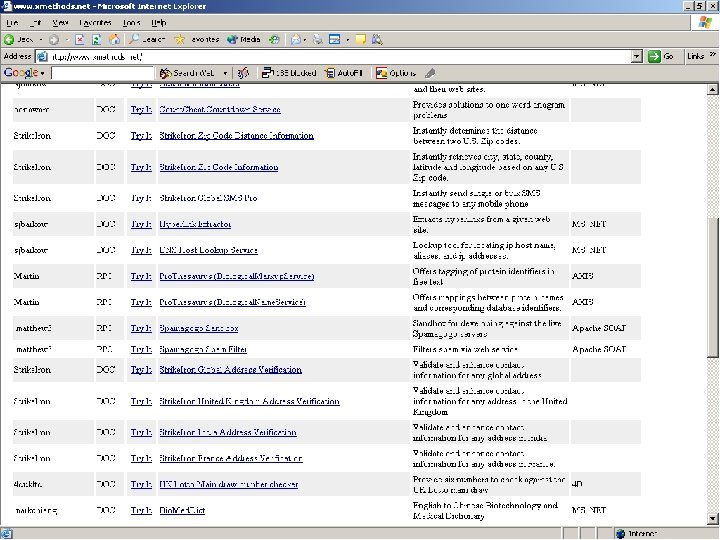Screen dimensions: 720x540
Task: Open StrikeIron Zip Code Information link
Action: click(219, 167)
